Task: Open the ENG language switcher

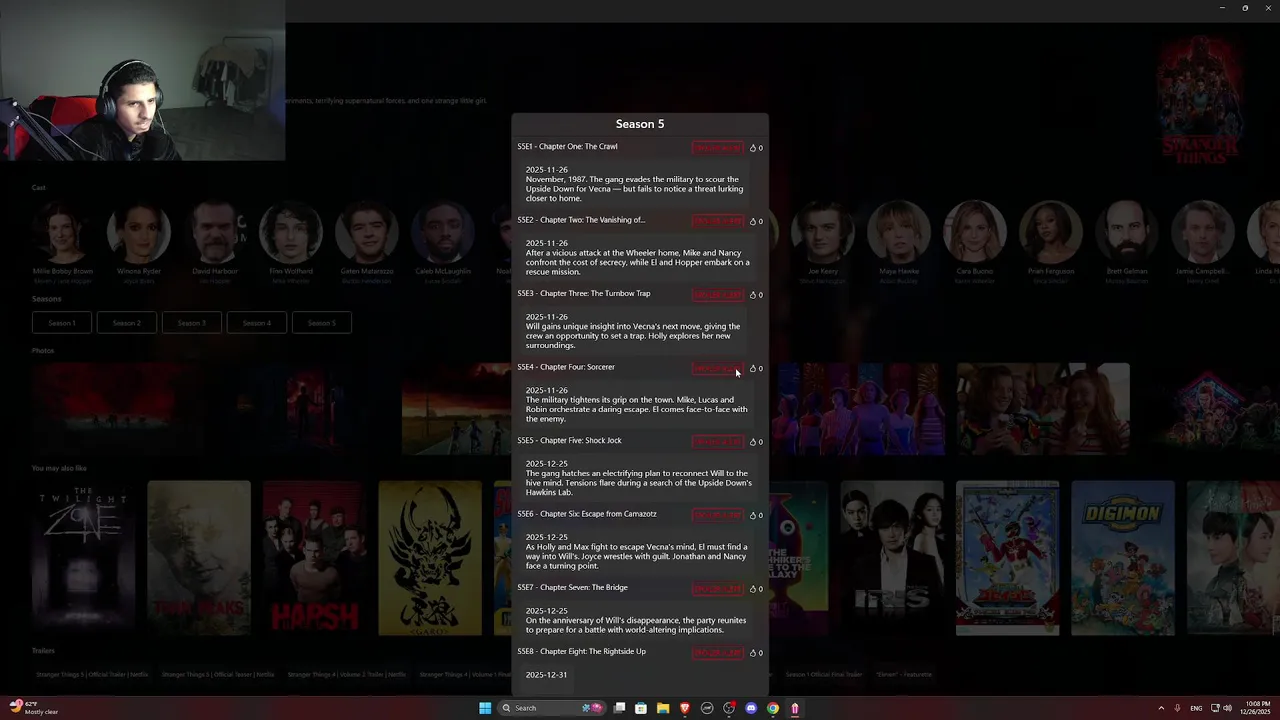Action: 1196,708
